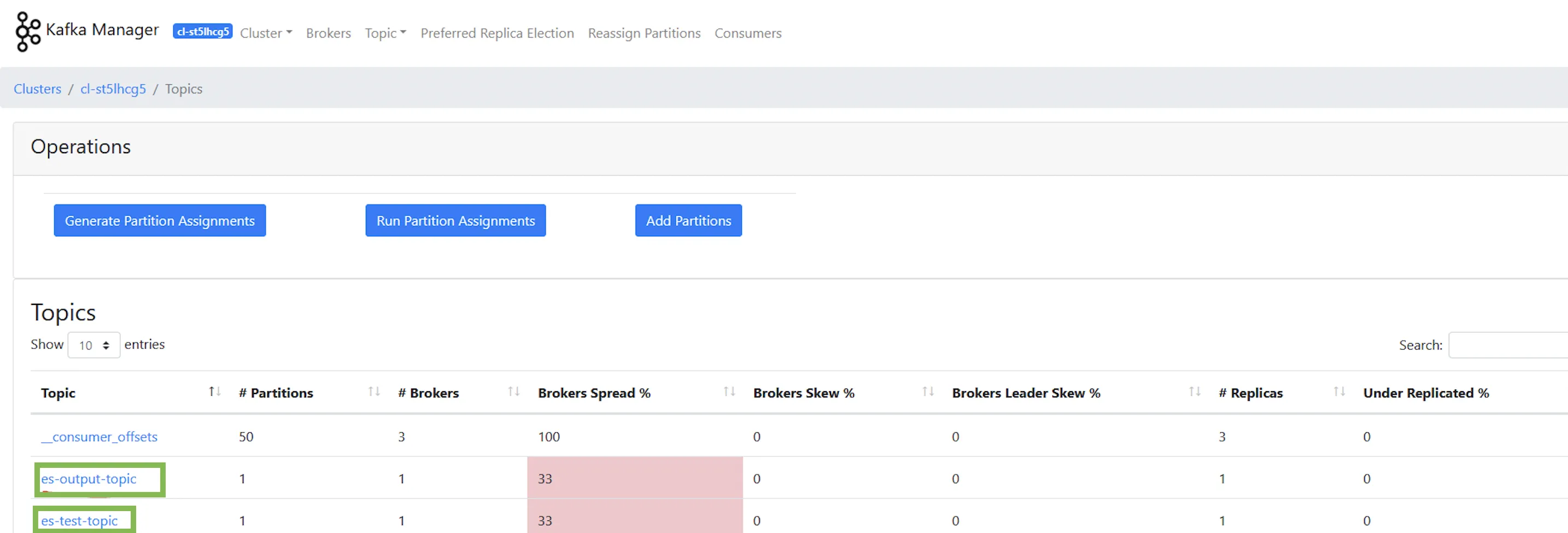Sort by Brokers Spread % arrows

tap(729, 392)
